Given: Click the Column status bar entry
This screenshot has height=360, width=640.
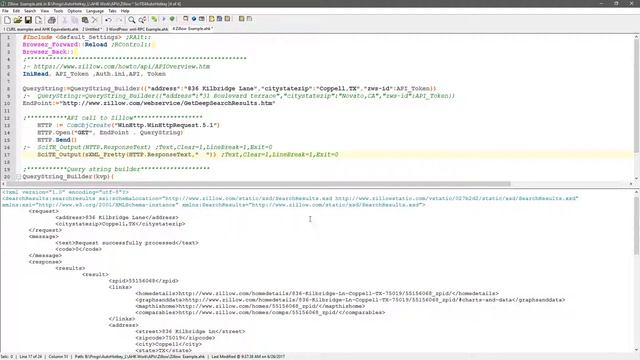Looking at the screenshot, I should coord(58,357).
